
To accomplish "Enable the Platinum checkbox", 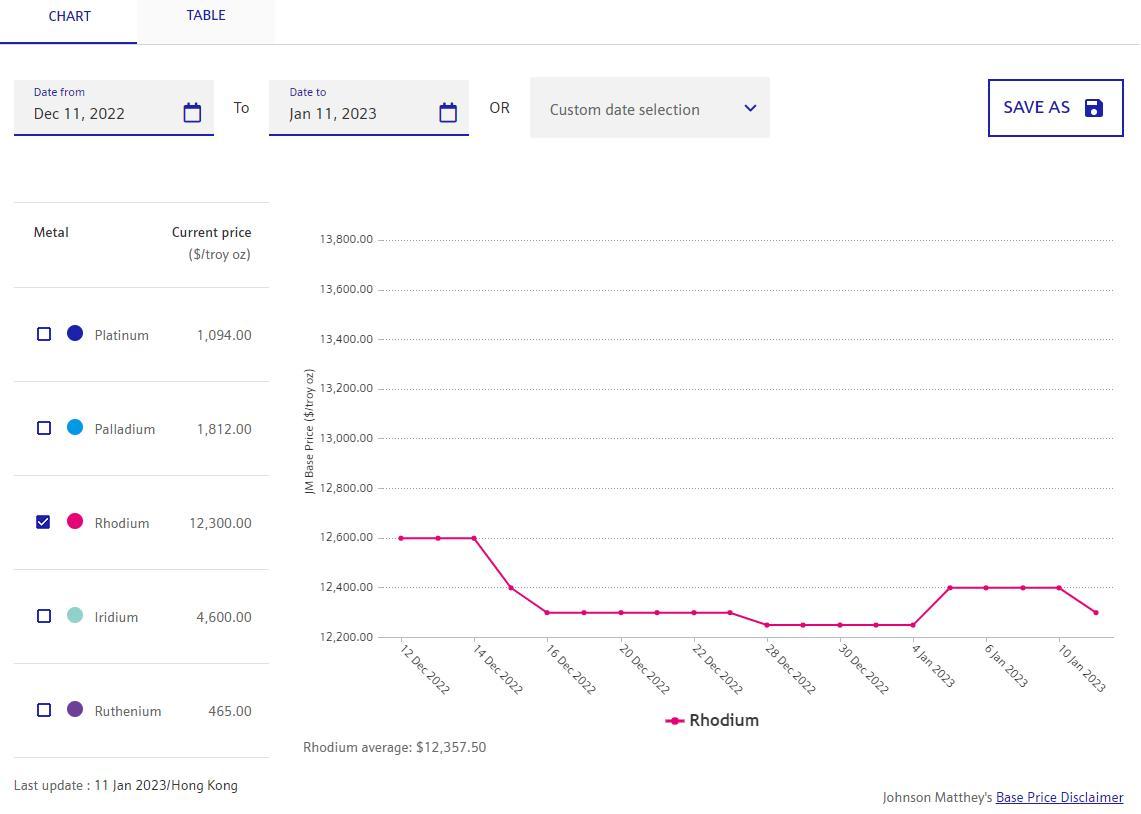I will tap(43, 334).
